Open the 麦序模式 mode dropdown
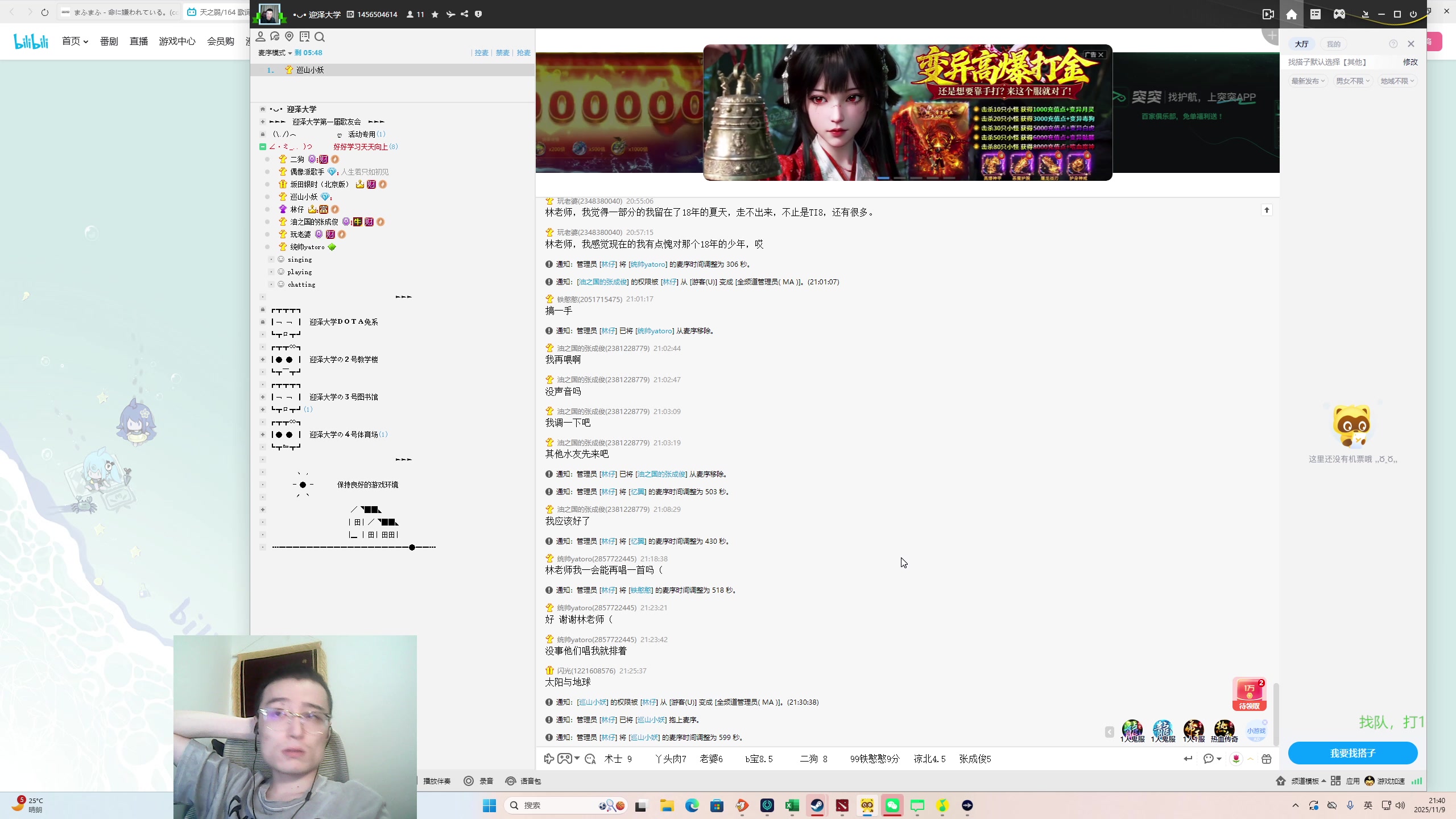The width and height of the screenshot is (1456, 819). (275, 53)
